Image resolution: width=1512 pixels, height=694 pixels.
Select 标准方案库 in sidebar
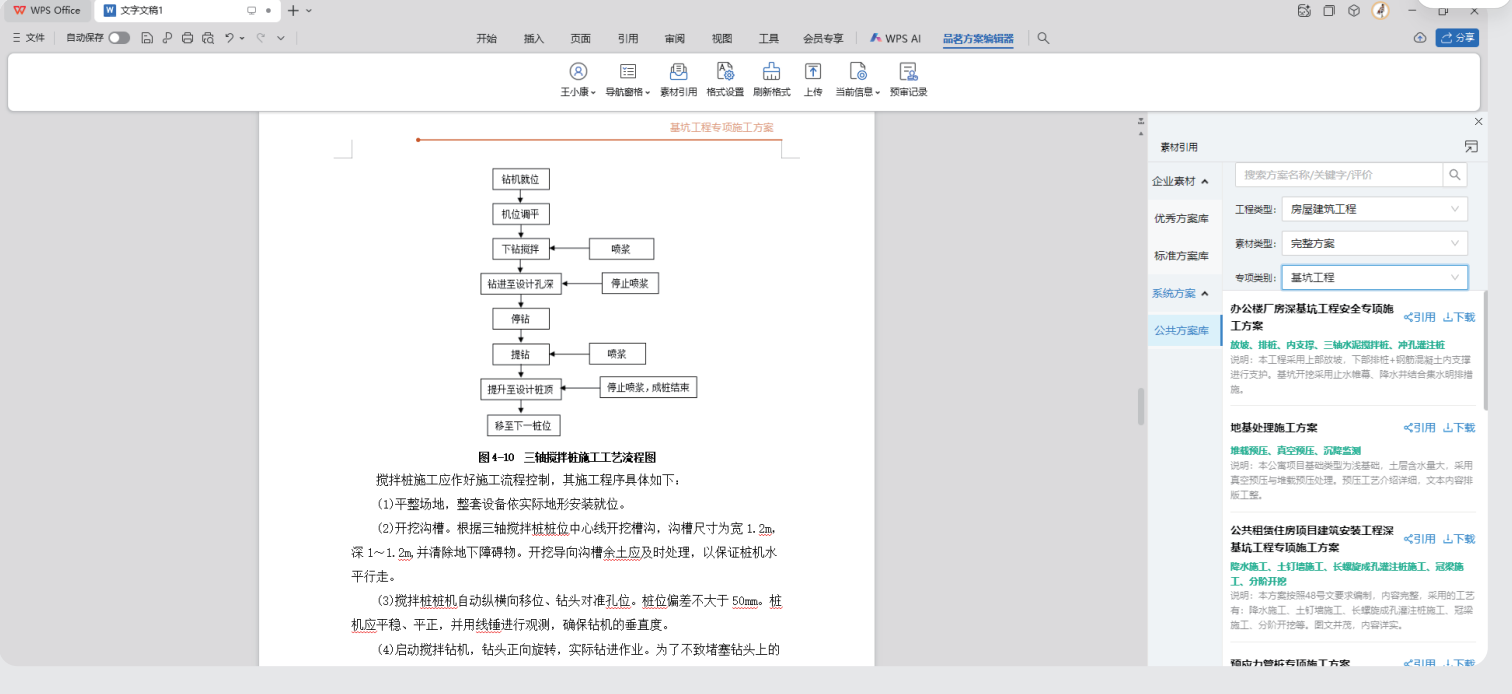click(x=1182, y=255)
